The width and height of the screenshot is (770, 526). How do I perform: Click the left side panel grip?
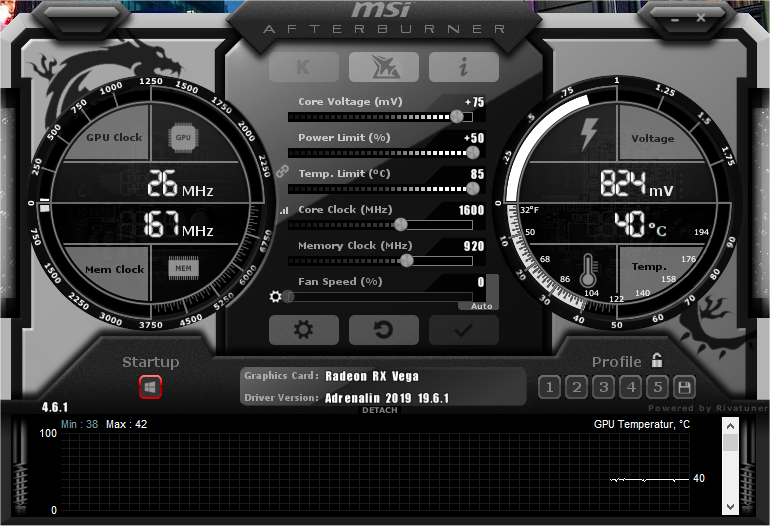[x=8, y=201]
